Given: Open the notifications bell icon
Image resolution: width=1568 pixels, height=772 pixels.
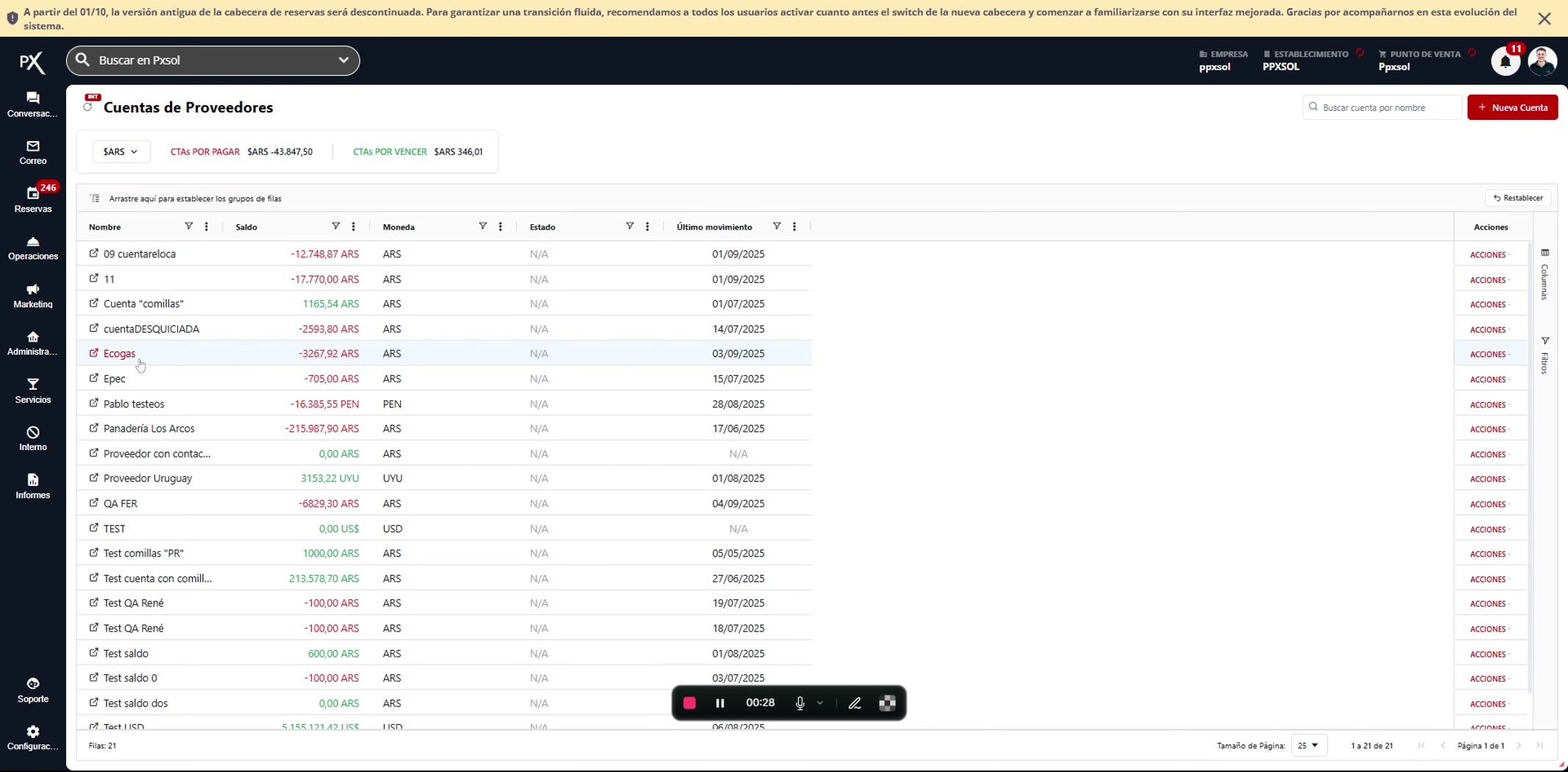Looking at the screenshot, I should [1505, 62].
